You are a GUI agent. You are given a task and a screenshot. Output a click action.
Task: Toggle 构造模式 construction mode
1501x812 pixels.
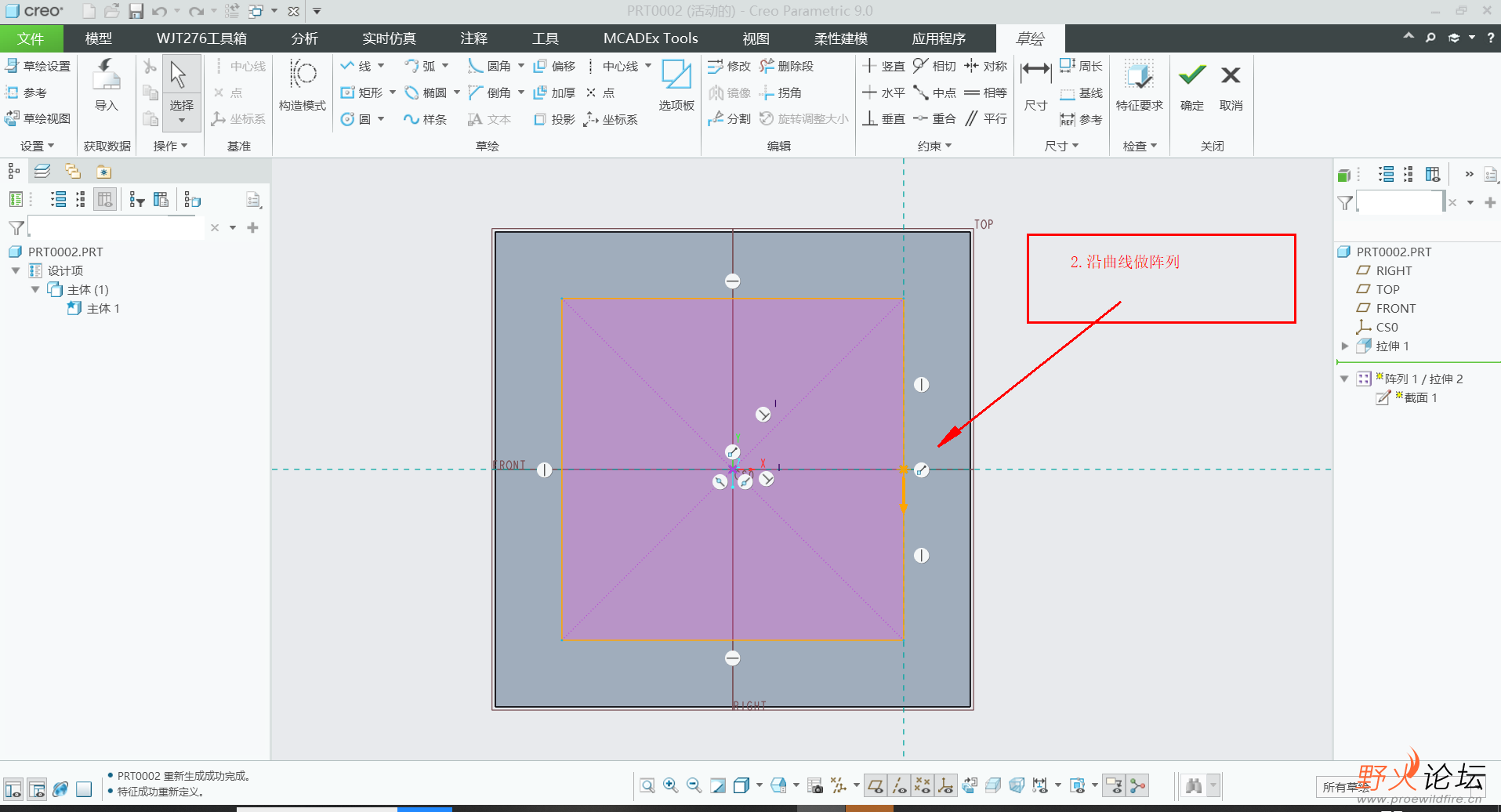[302, 86]
